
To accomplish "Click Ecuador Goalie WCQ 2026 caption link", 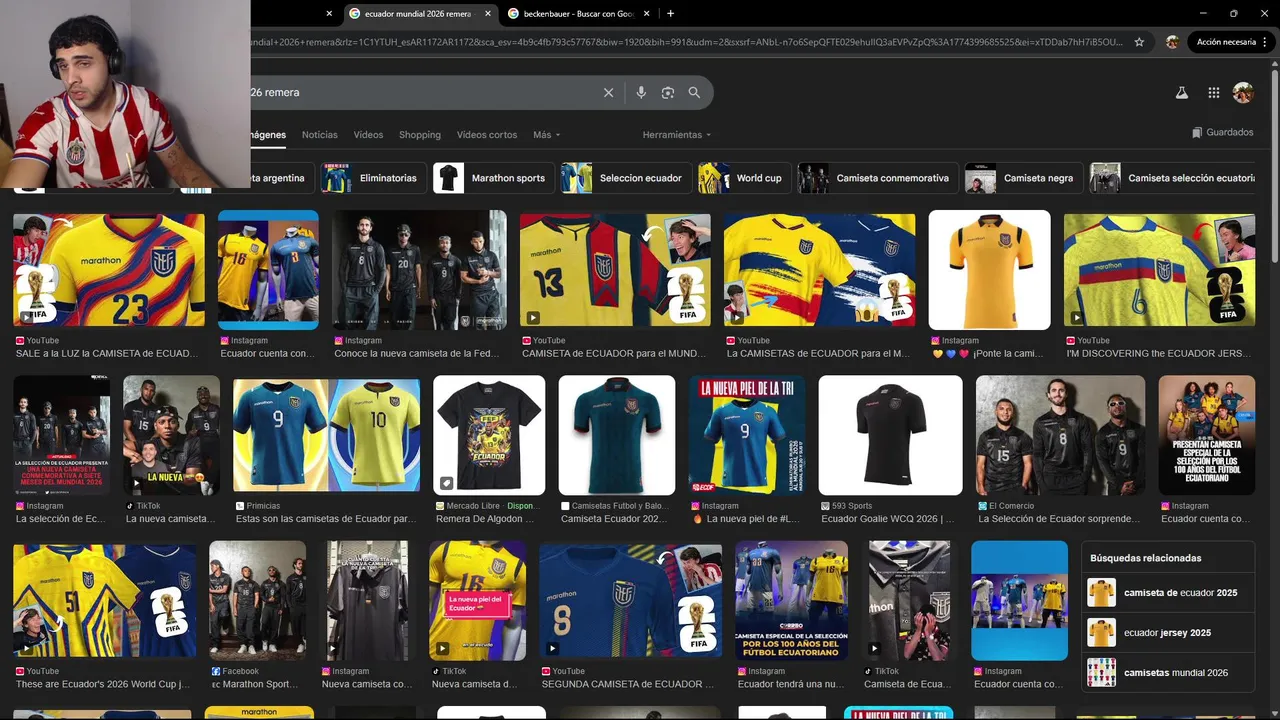I will pos(888,519).
